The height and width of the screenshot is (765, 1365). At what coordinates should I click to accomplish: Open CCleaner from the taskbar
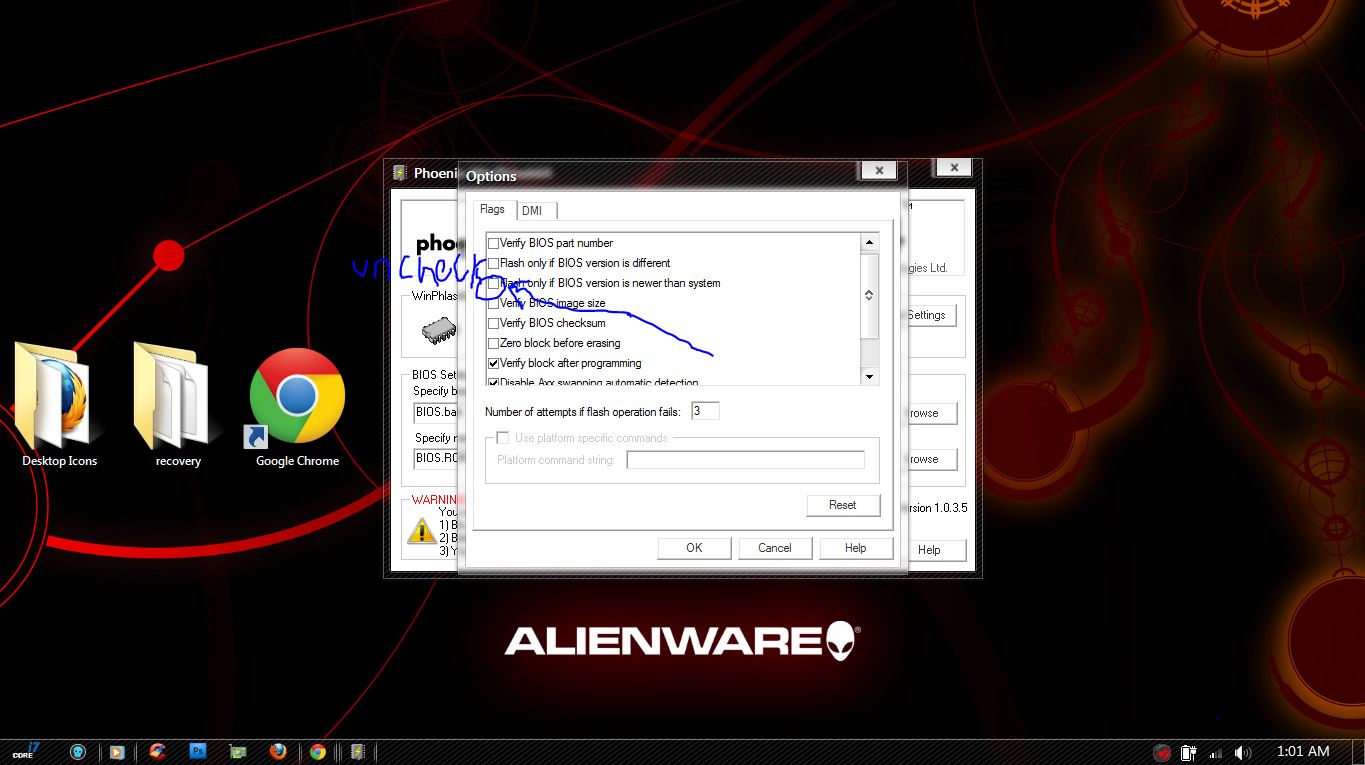(x=157, y=752)
